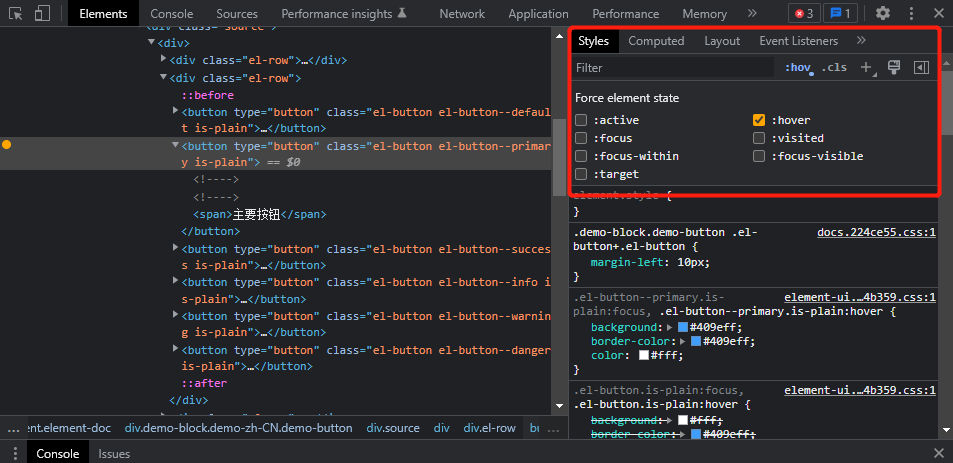Expand border-color shorthand in primary hover rule

pos(683,341)
